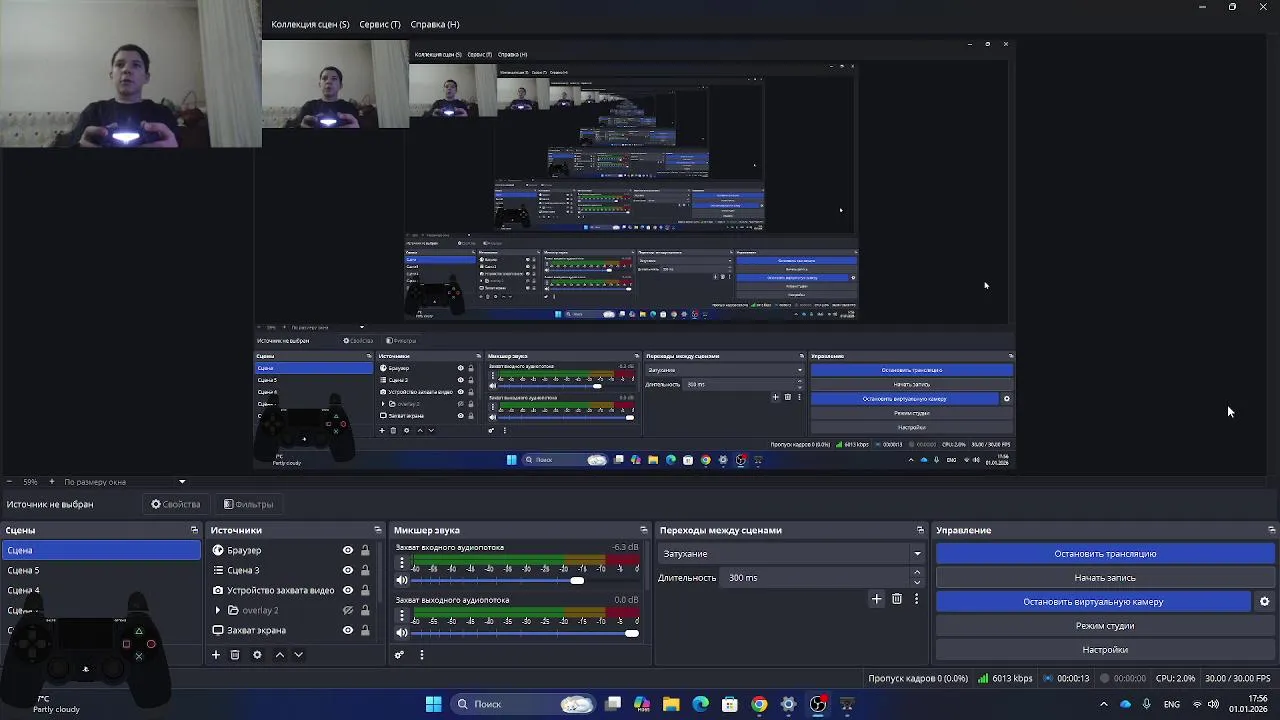
Task: Toggle lock on Захват экрана source
Action: click(365, 630)
